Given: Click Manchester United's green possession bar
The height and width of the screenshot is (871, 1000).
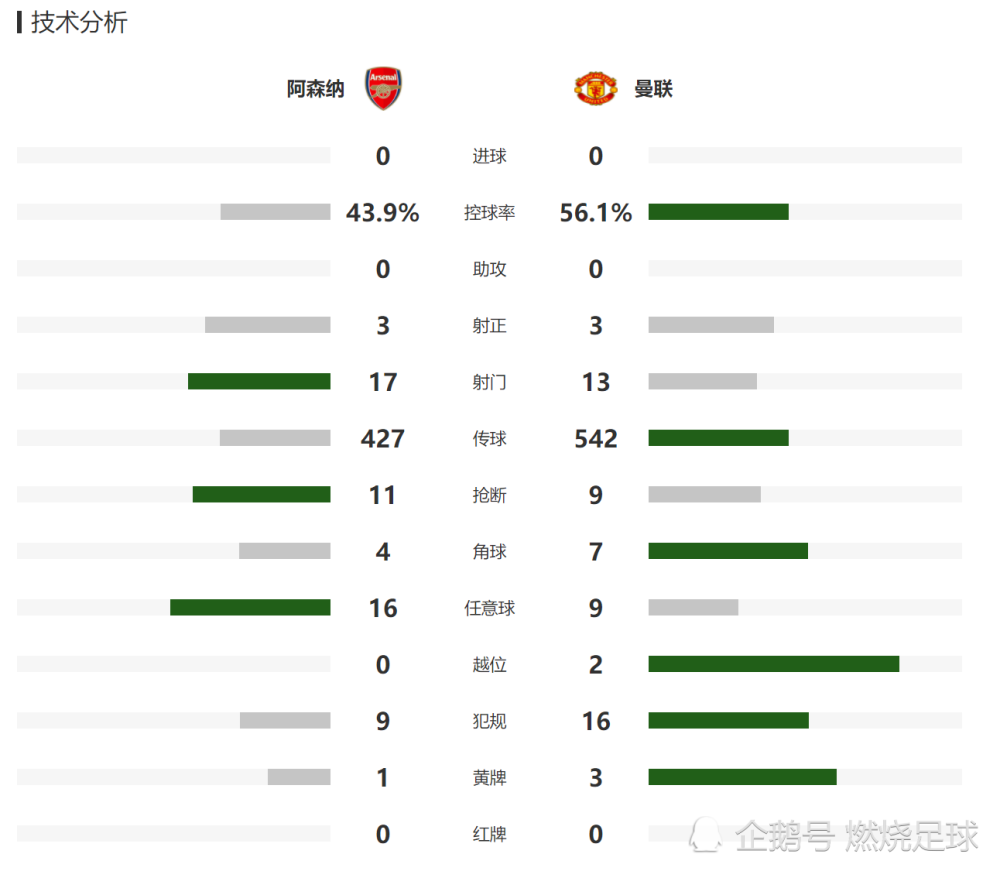Looking at the screenshot, I should pyautogui.click(x=719, y=212).
